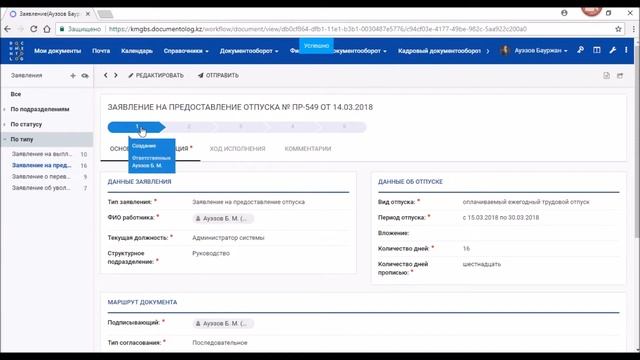Expand Документооборот dropdown menu

click(249, 51)
